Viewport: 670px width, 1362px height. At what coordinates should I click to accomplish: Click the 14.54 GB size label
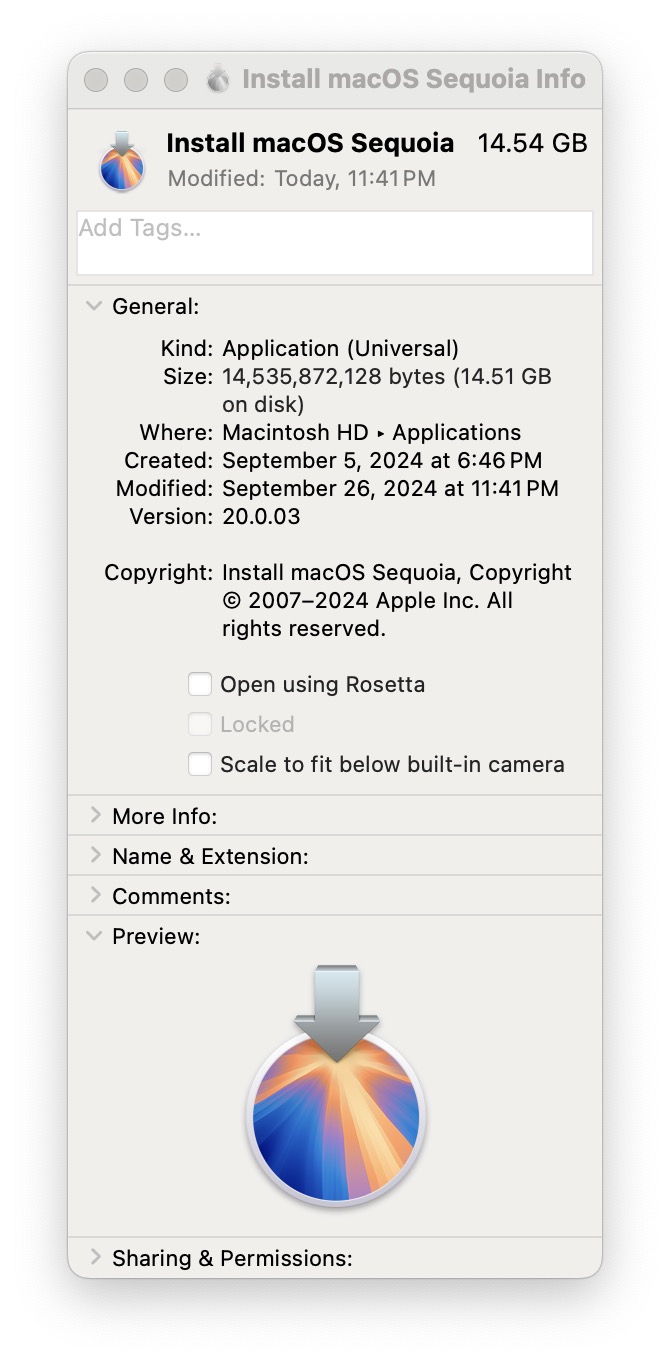(x=532, y=143)
